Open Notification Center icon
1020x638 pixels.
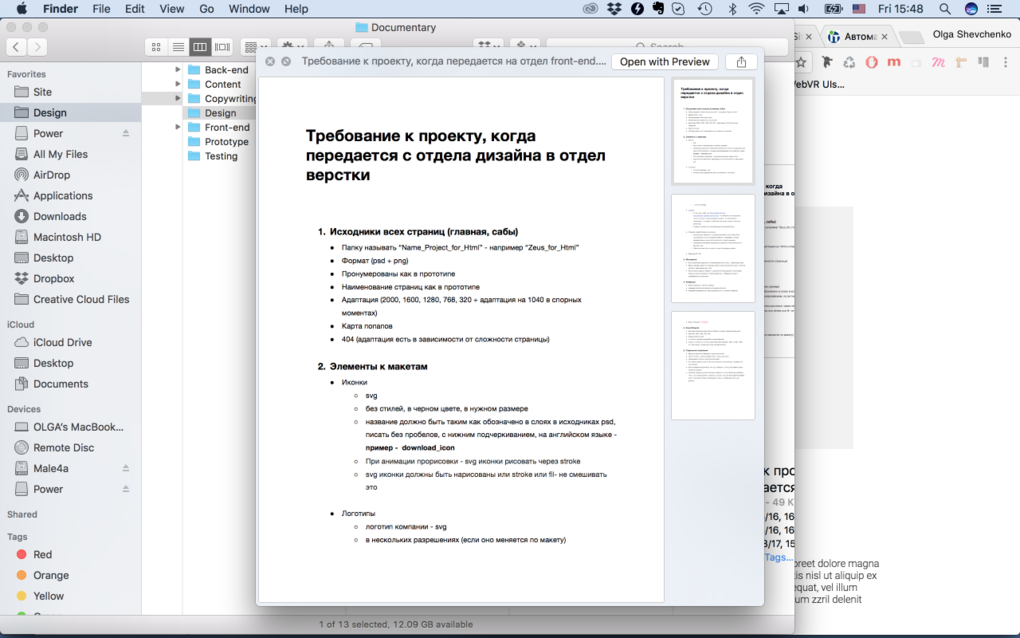pos(995,9)
